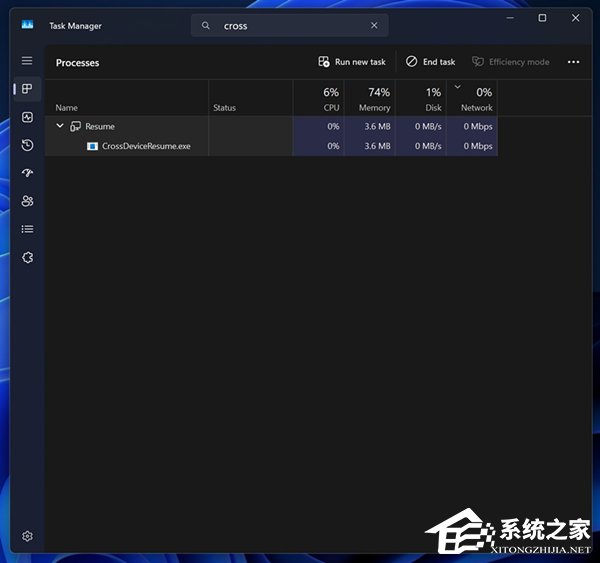Sort by the Memory column header
Image resolution: width=600 pixels, height=563 pixels.
coord(370,98)
